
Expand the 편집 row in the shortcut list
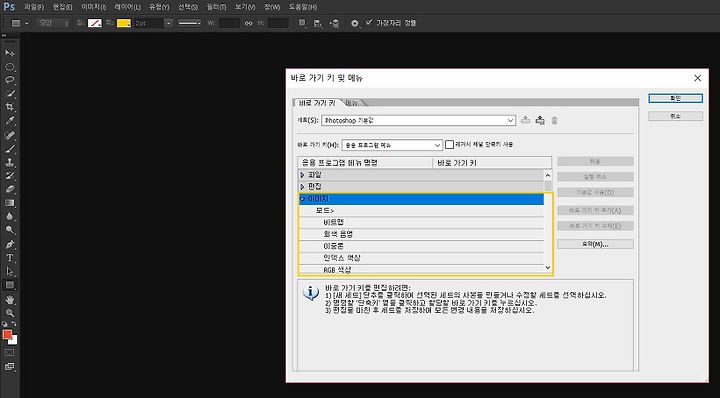[302, 187]
